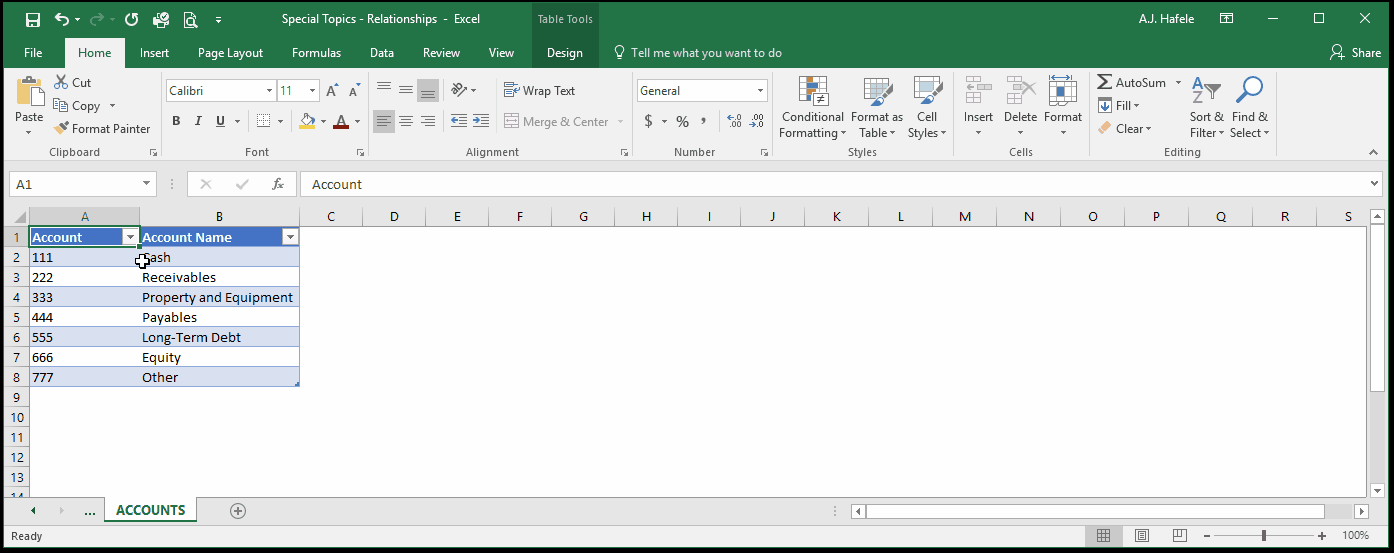Toggle Italic formatting
1394x553 pixels.
pos(198,121)
